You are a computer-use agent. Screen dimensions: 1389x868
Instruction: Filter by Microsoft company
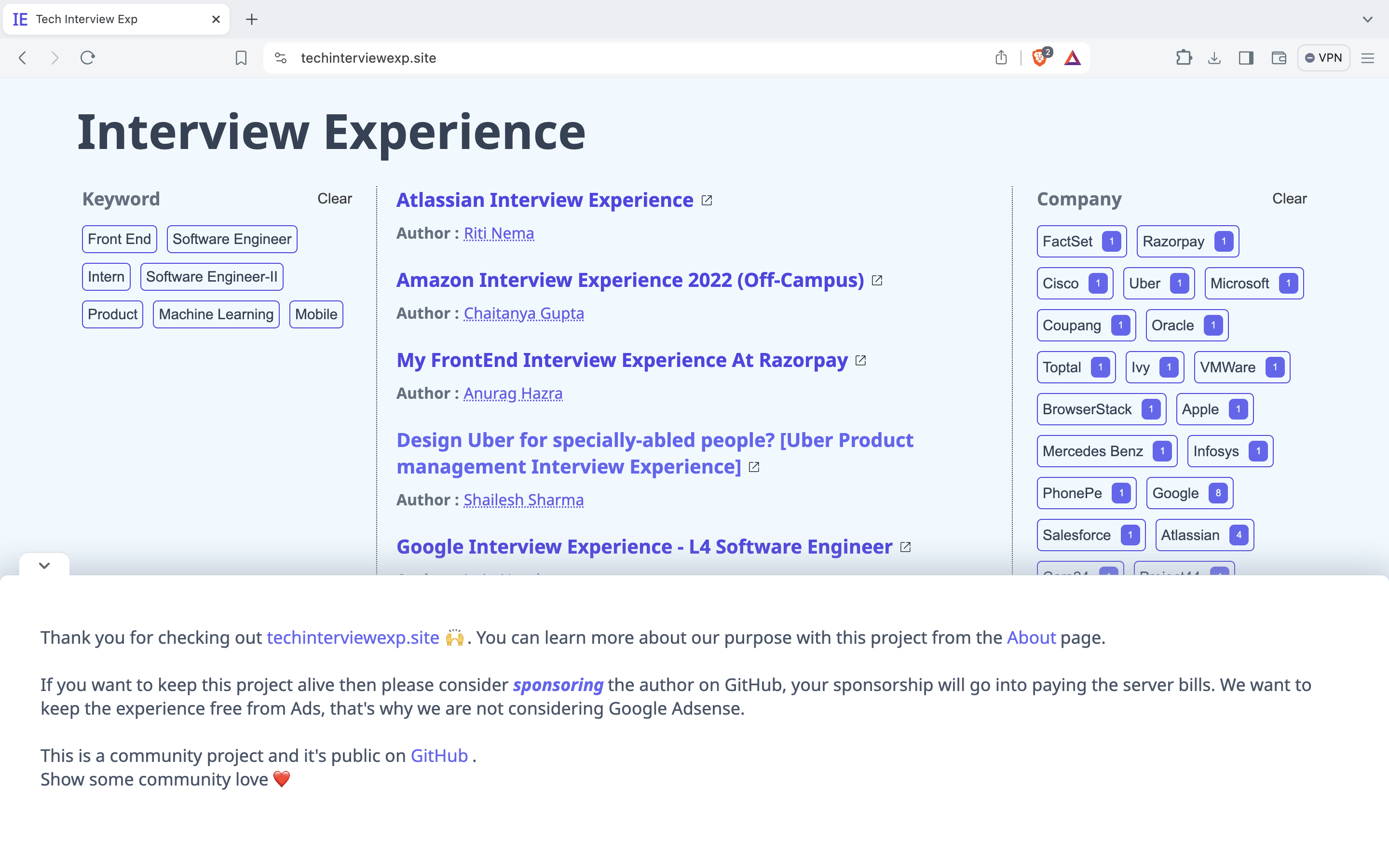pyautogui.click(x=1254, y=284)
